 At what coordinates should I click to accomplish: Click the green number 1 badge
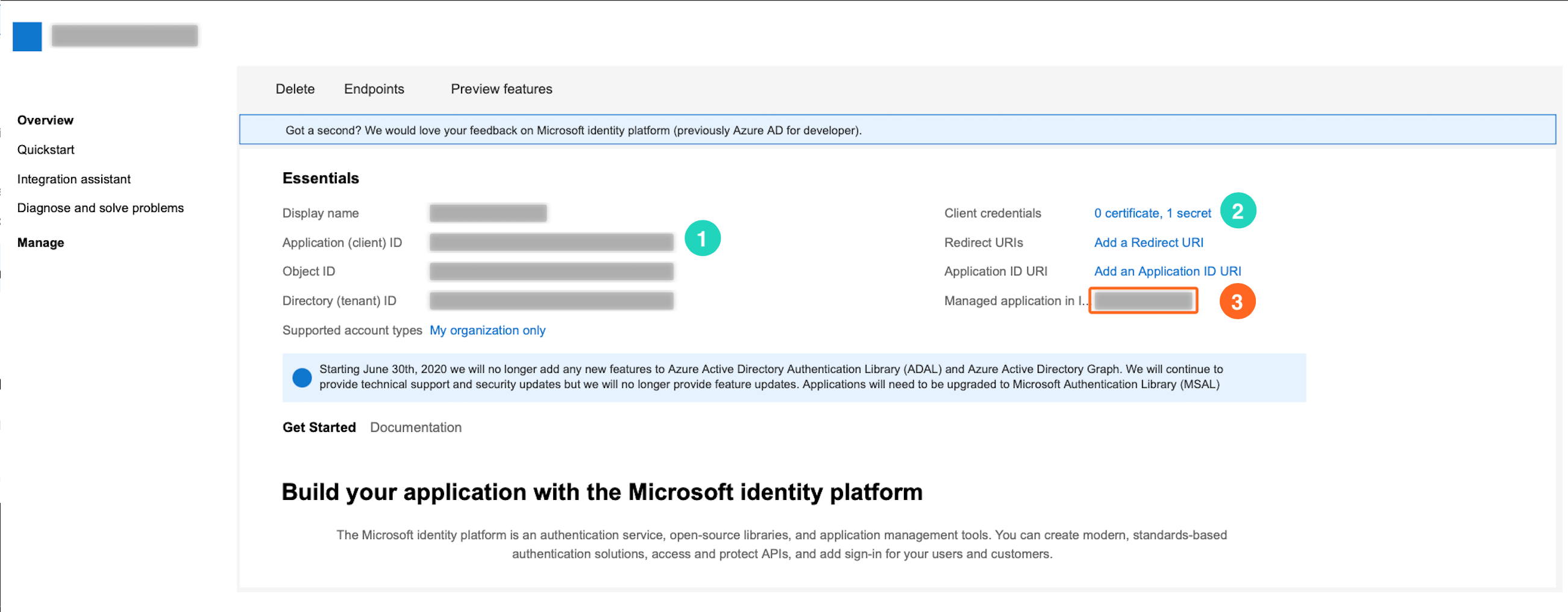coord(702,239)
